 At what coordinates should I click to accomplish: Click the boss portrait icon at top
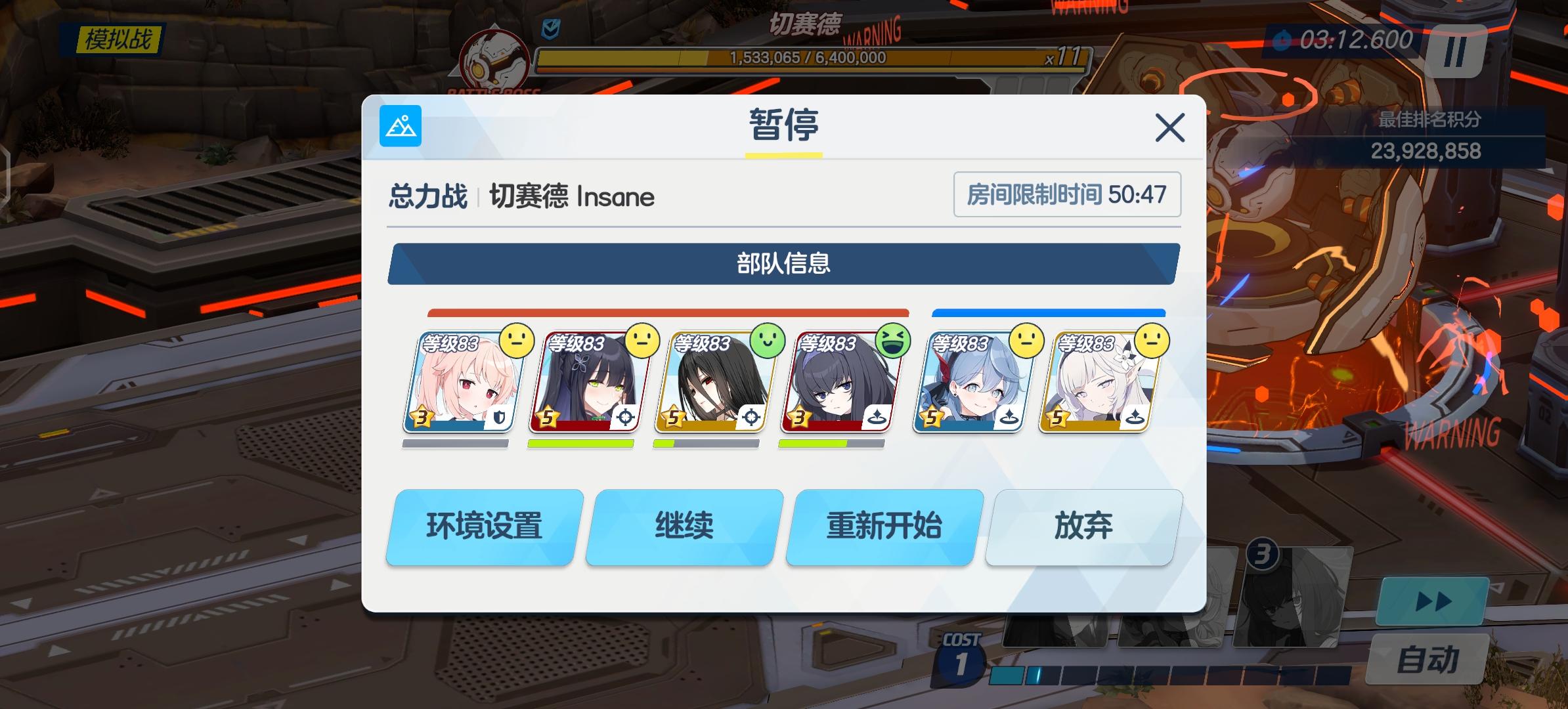pos(494,64)
